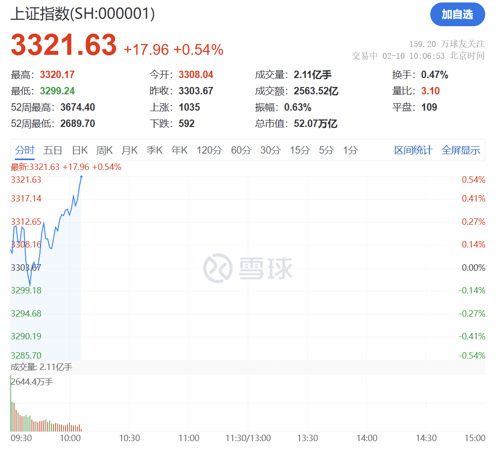500x451 pixels.
Task: Click the 成交量: 2.11亿手 volume caption
Action: pyautogui.click(x=41, y=367)
